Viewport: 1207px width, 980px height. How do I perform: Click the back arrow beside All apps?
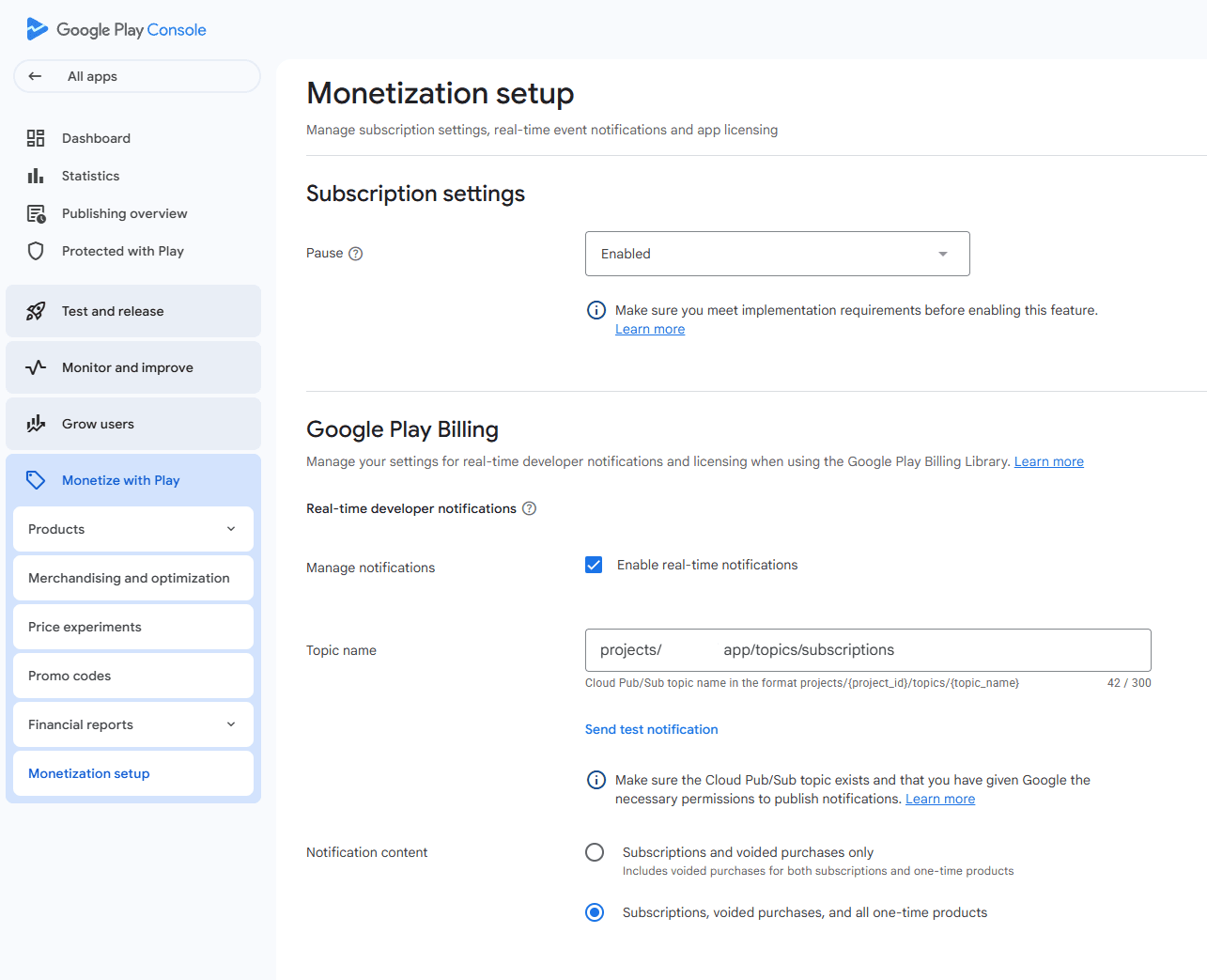[35, 76]
